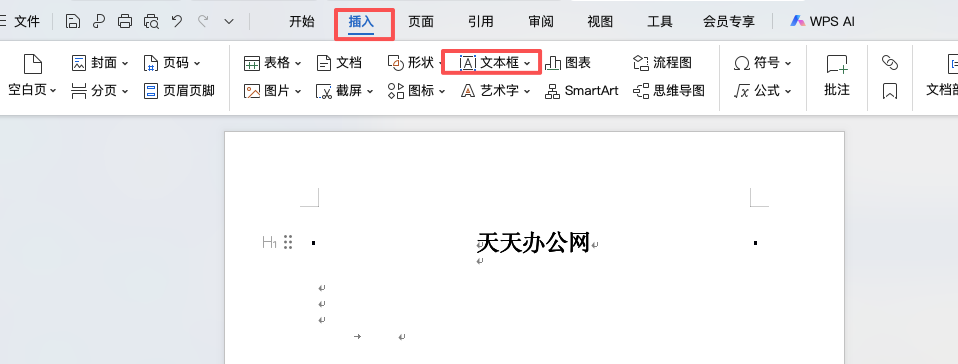
Task: Open the 会员专享 tab
Action: 729,22
